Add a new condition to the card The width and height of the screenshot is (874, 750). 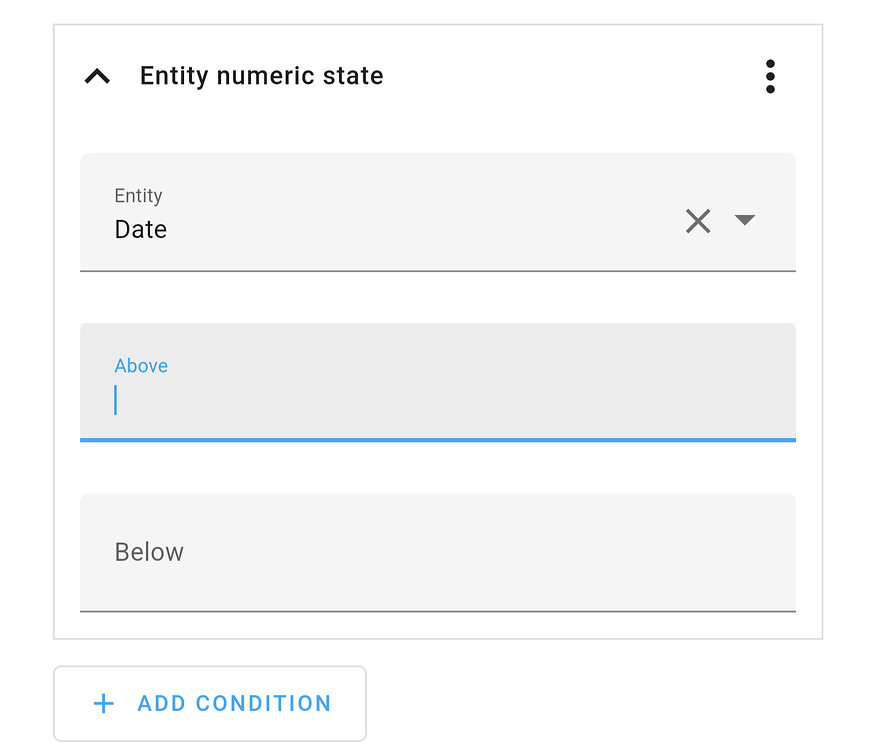pyautogui.click(x=209, y=703)
